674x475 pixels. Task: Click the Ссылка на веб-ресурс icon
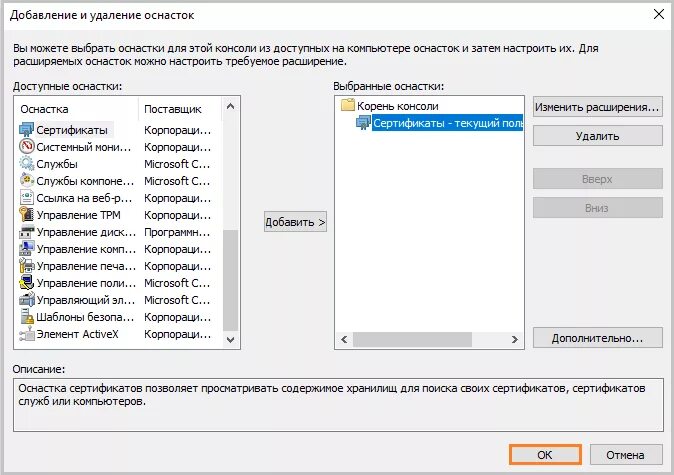point(27,198)
